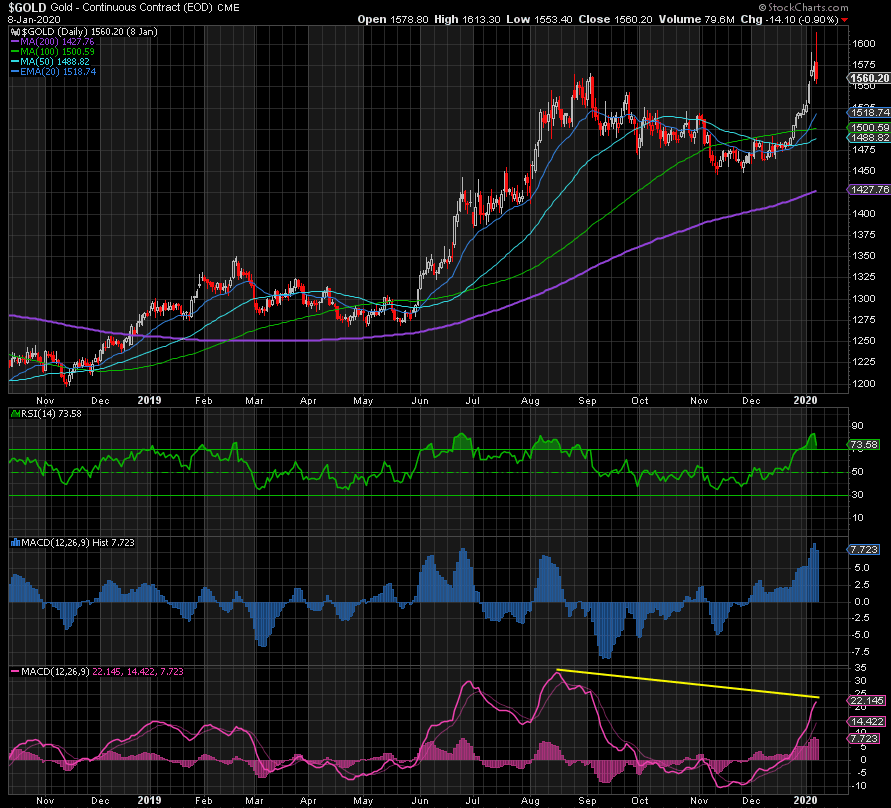Image resolution: width=891 pixels, height=808 pixels.
Task: Click the 'RSI(14) 73.58' legend text
Action: point(52,414)
